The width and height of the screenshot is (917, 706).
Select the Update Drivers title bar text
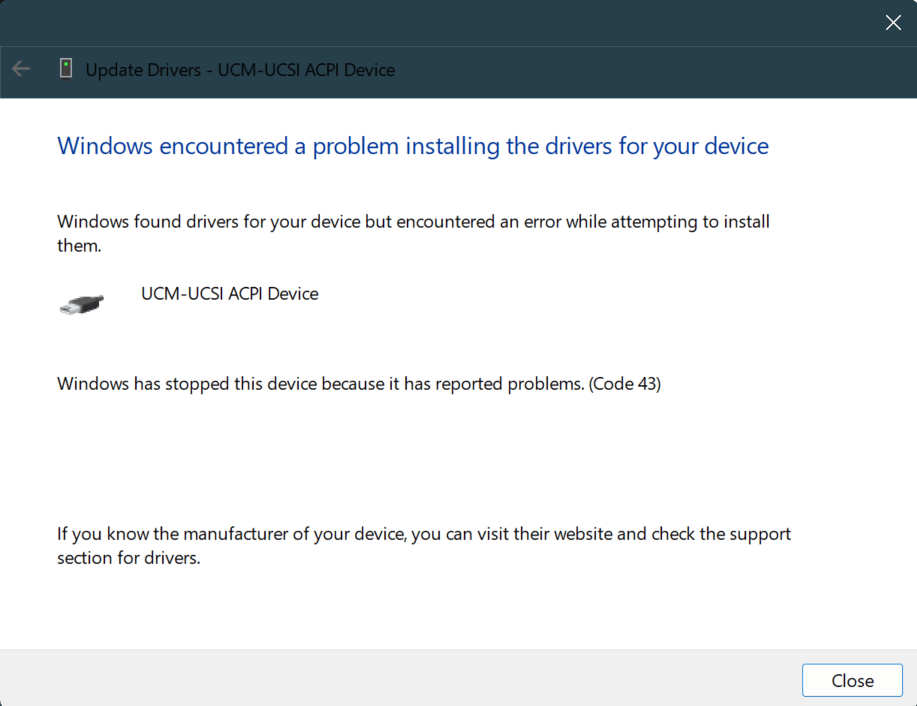(x=240, y=70)
